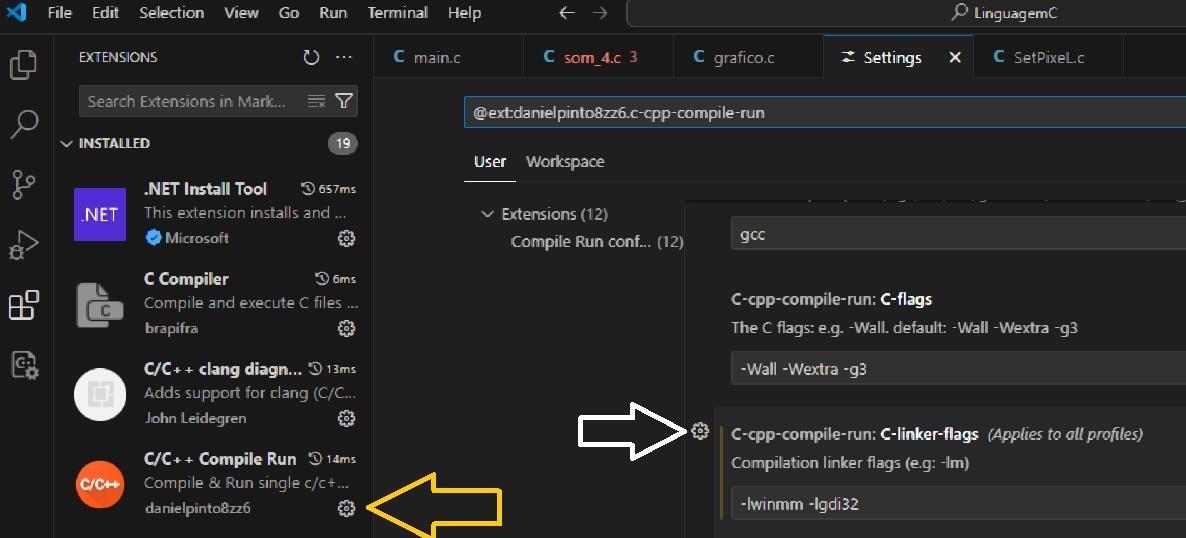
Task: Manage C Compiler extension gear
Action: (346, 328)
